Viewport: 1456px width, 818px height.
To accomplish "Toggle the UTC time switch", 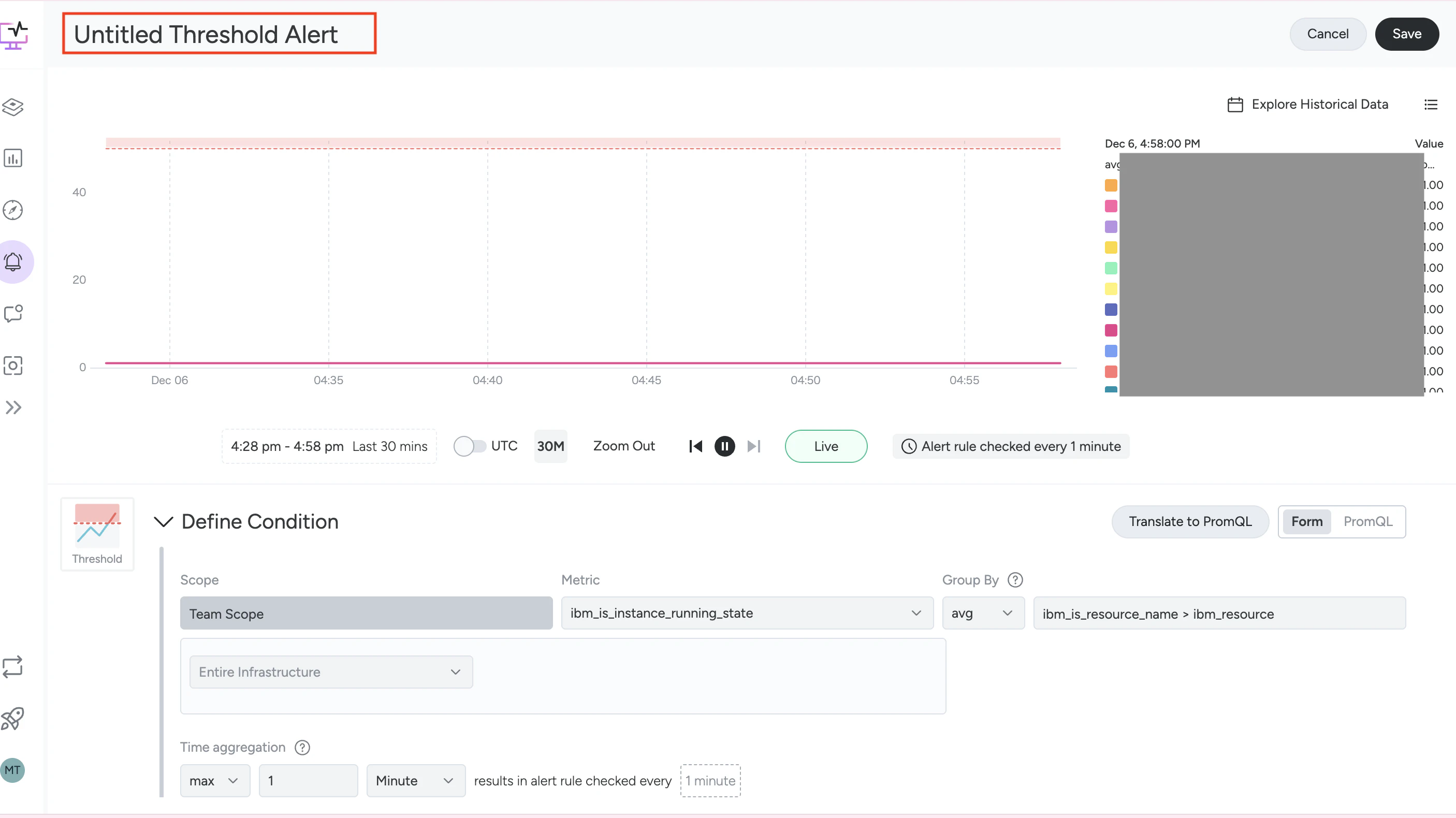I will click(x=469, y=446).
